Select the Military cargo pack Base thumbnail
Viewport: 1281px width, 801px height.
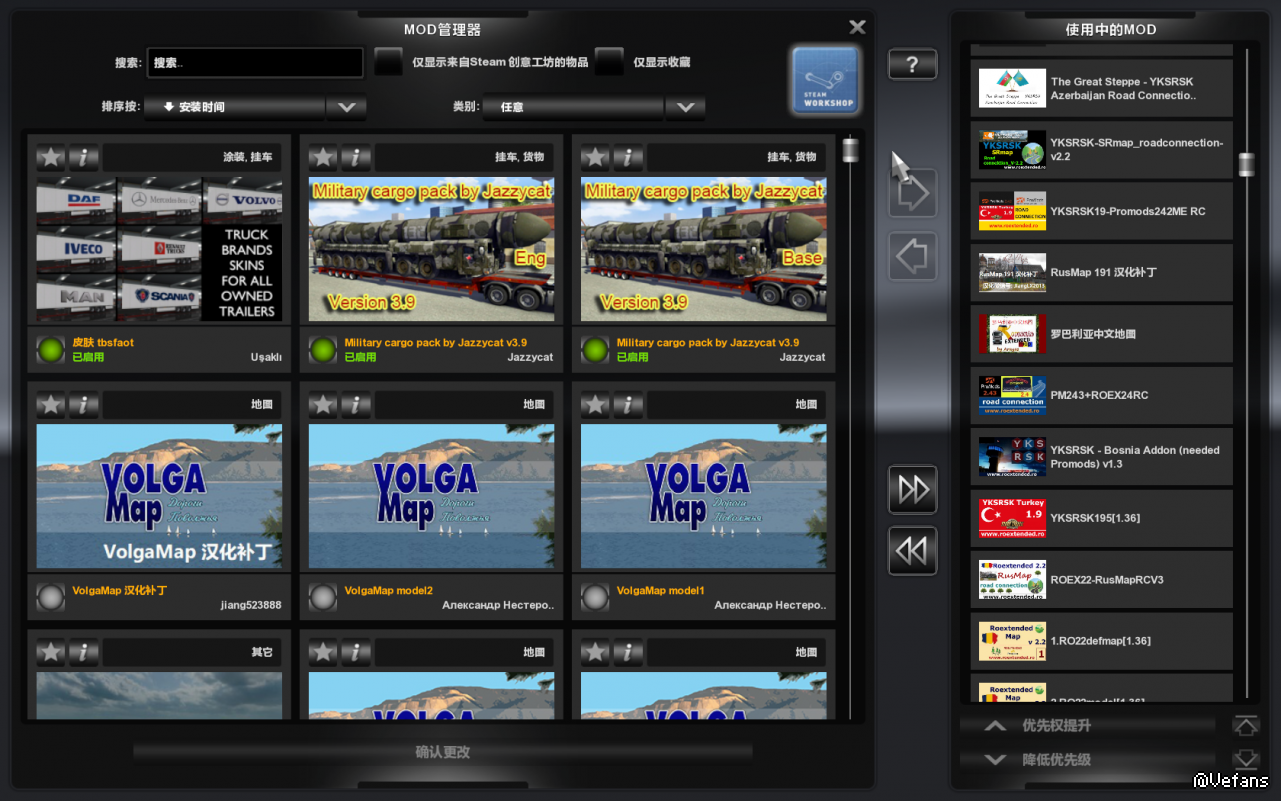704,250
